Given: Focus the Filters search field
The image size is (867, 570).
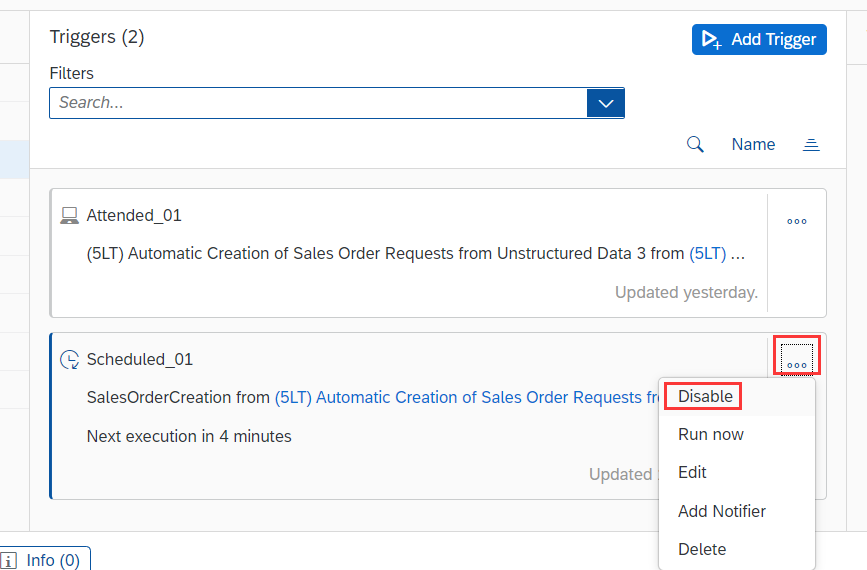Looking at the screenshot, I should [x=318, y=103].
